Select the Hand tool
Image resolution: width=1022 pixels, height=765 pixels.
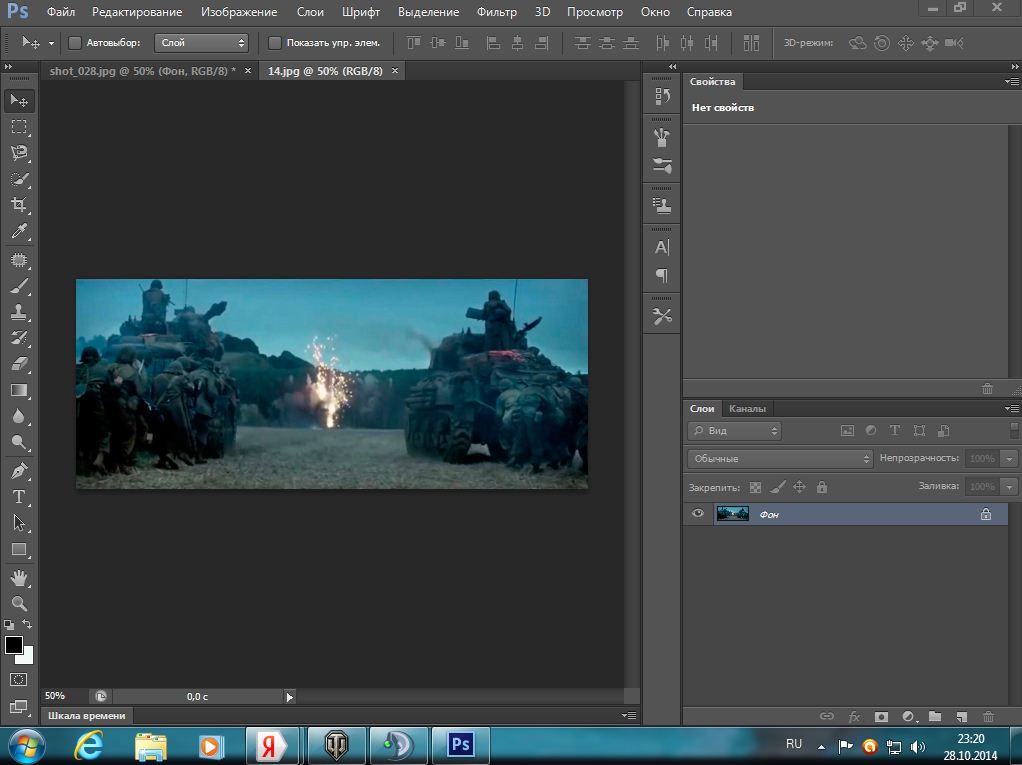pos(19,578)
